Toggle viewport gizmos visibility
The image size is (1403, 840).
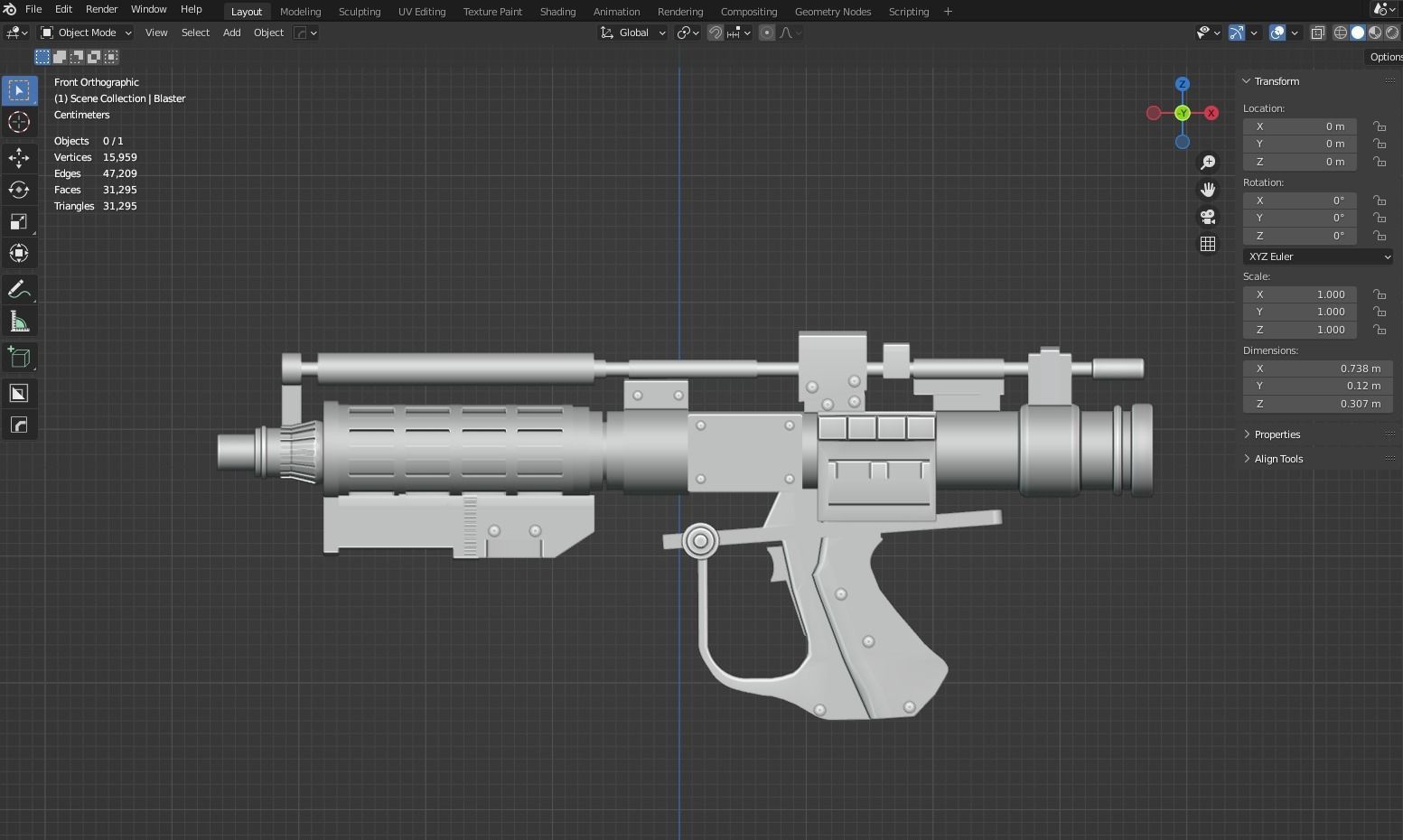[x=1237, y=33]
